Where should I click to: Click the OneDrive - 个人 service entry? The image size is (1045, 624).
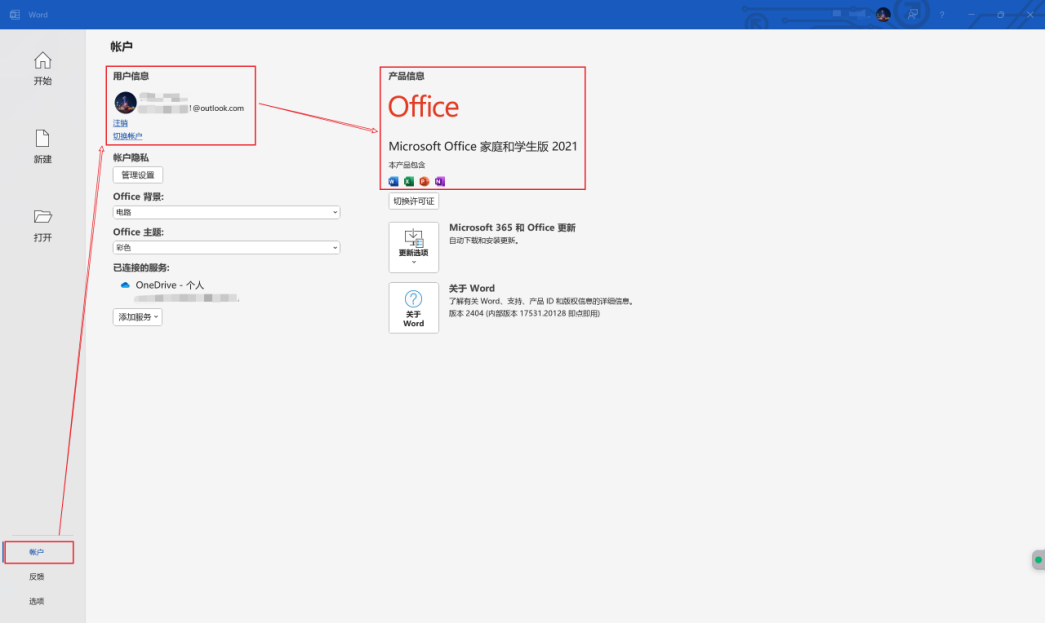click(x=170, y=285)
